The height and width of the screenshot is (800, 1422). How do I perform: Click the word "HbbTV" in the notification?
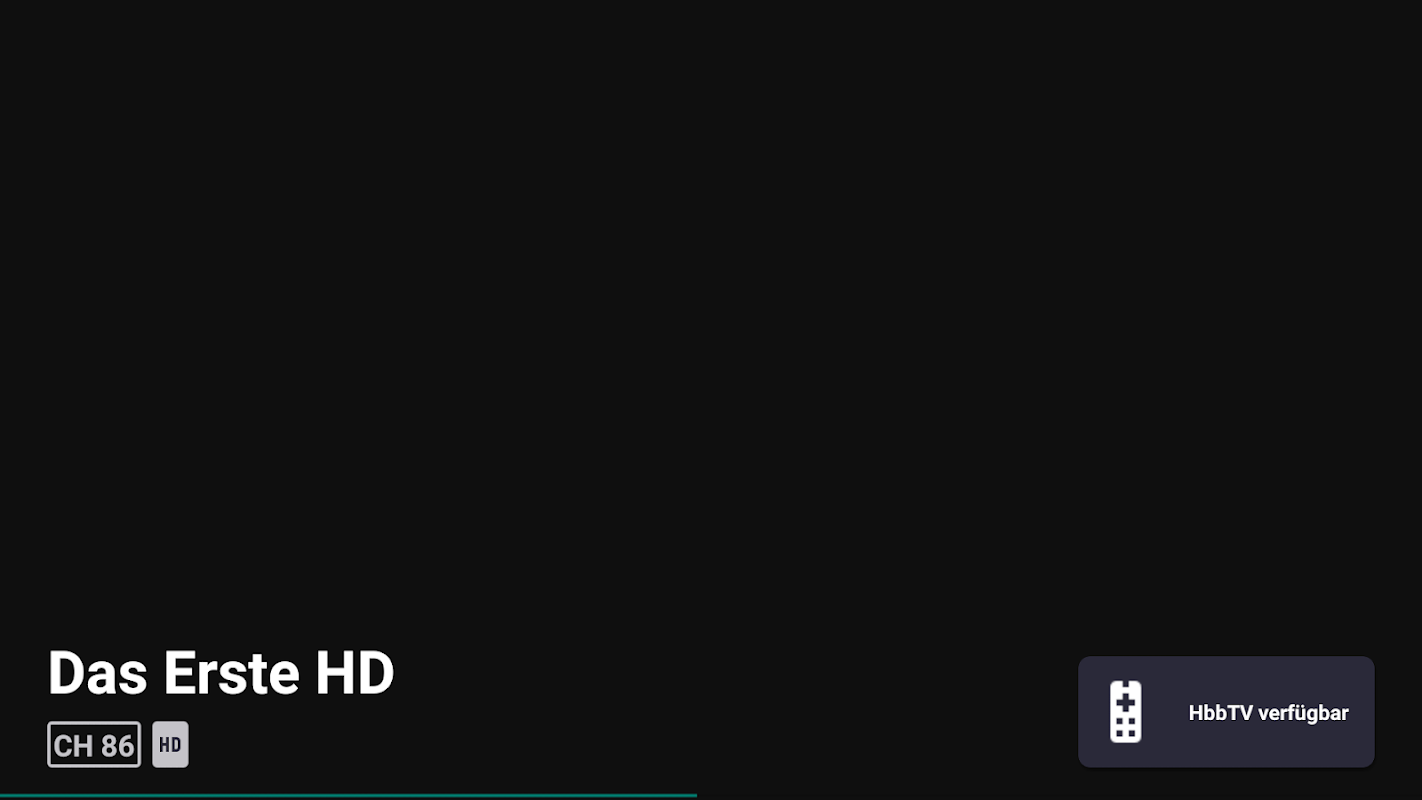coord(1220,713)
